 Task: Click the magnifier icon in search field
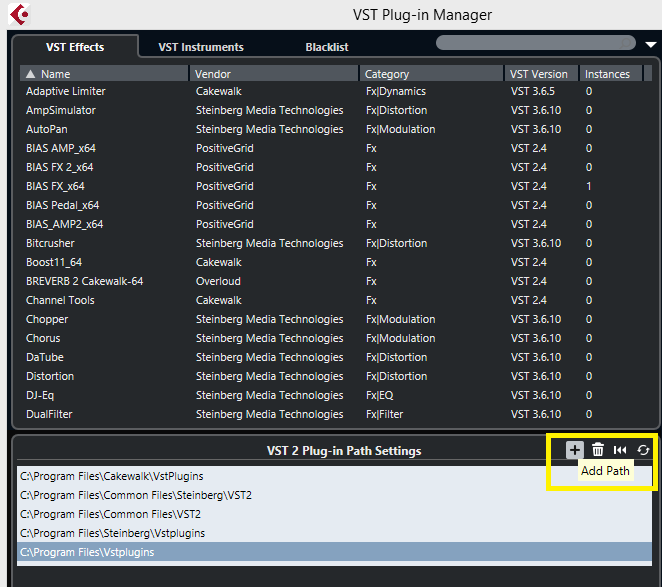[x=627, y=43]
